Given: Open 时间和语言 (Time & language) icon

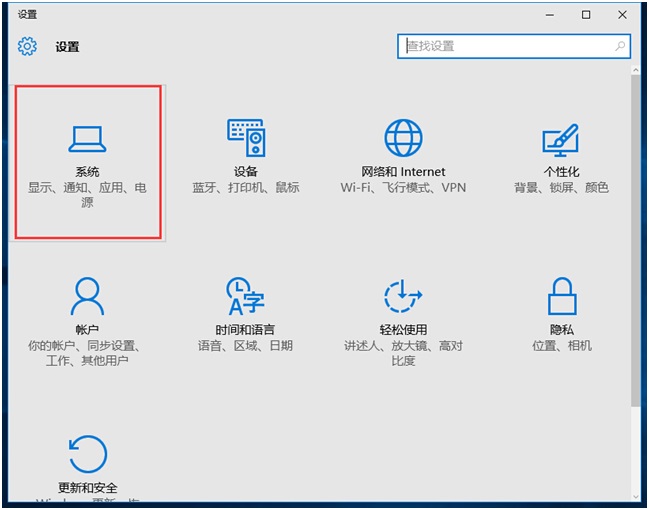Looking at the screenshot, I should [245, 296].
